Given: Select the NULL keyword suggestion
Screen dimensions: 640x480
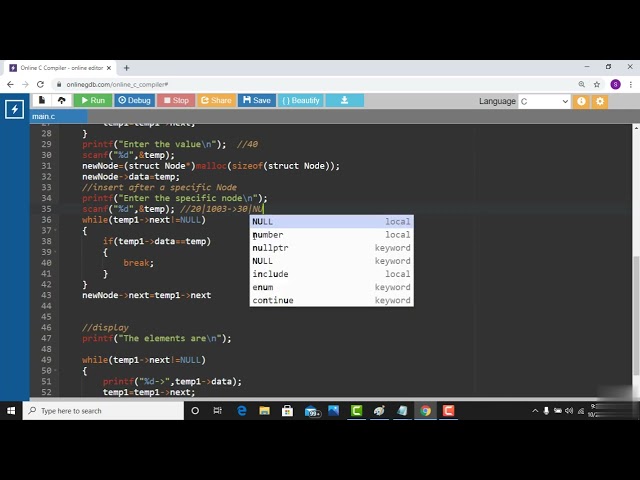Looking at the screenshot, I should click(x=331, y=261).
